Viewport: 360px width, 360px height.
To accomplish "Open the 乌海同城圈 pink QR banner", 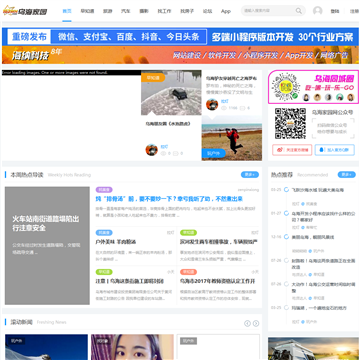I will pyautogui.click(x=313, y=87).
